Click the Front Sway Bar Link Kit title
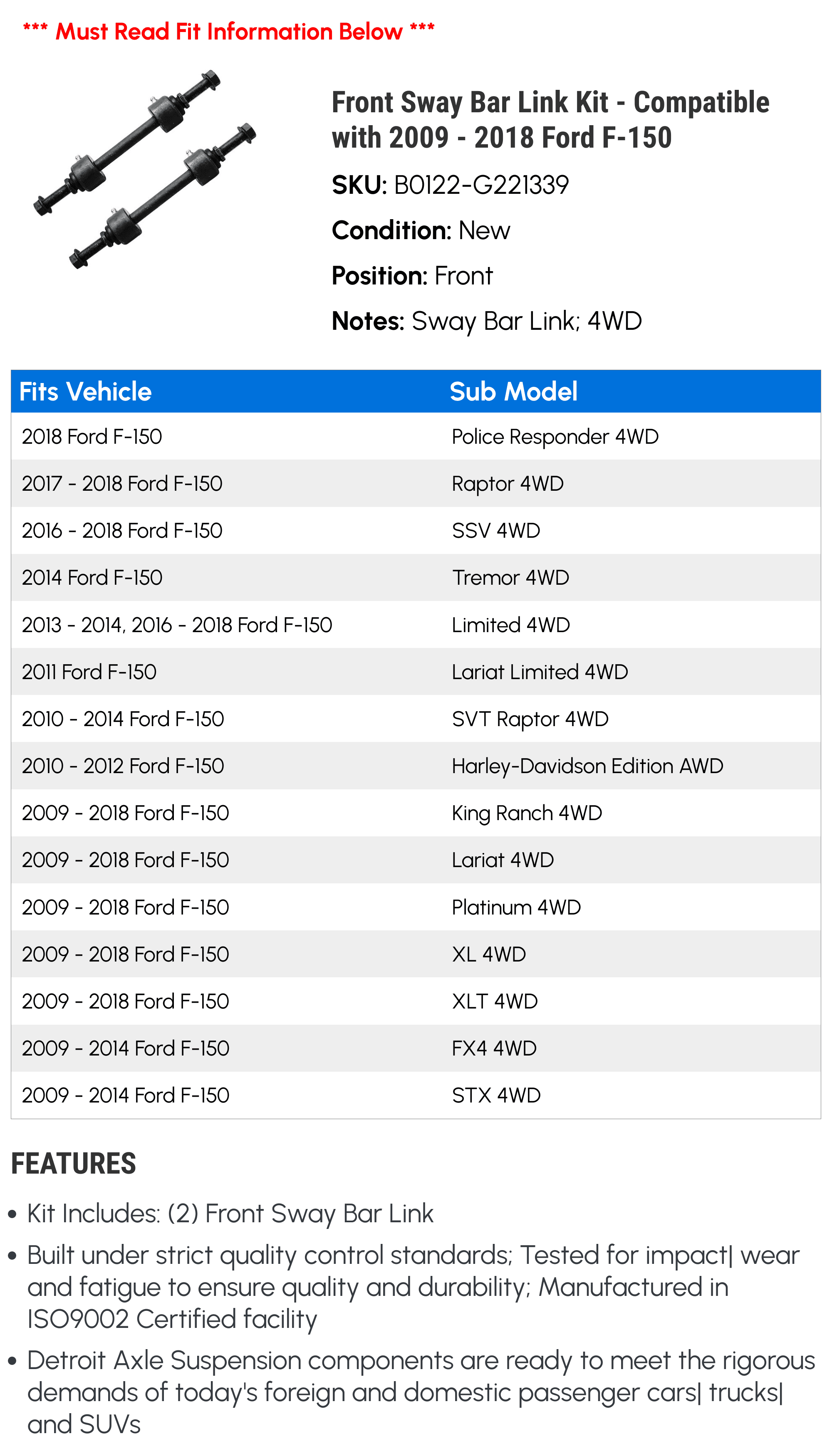 coord(550,119)
